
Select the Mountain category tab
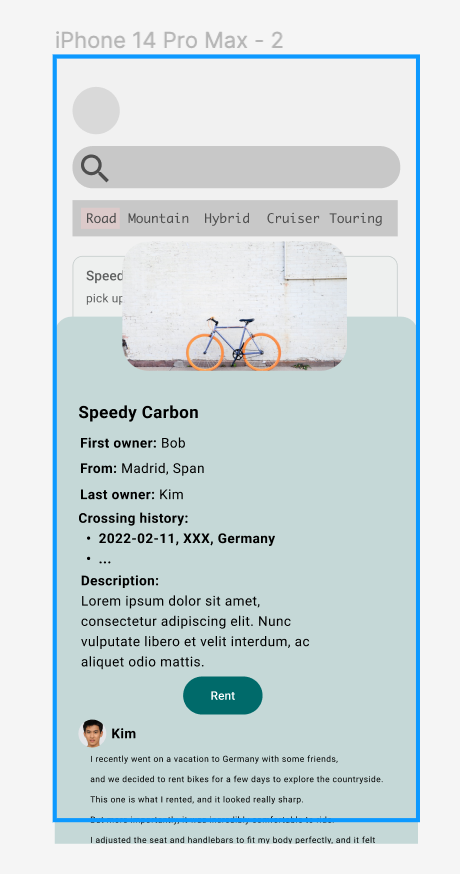(x=158, y=218)
